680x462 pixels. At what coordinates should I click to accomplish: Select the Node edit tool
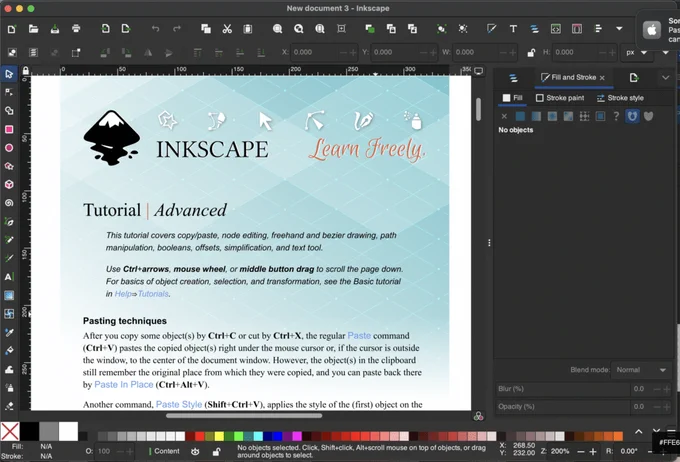(x=9, y=92)
